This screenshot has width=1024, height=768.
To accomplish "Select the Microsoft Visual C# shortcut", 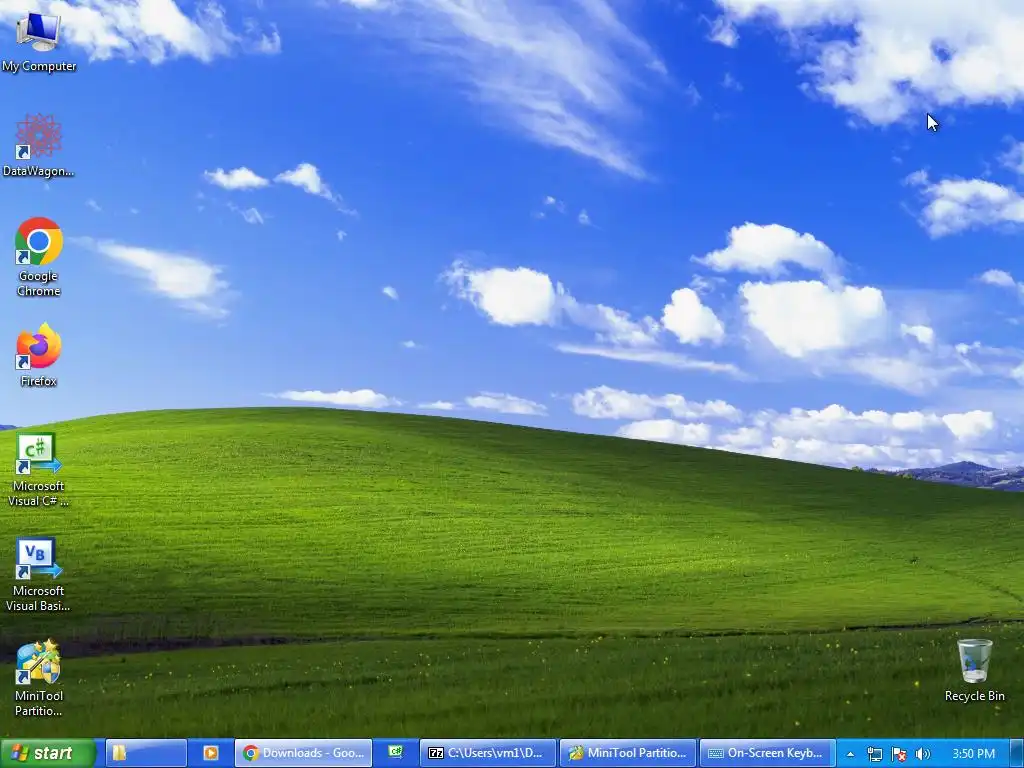I will pyautogui.click(x=39, y=470).
